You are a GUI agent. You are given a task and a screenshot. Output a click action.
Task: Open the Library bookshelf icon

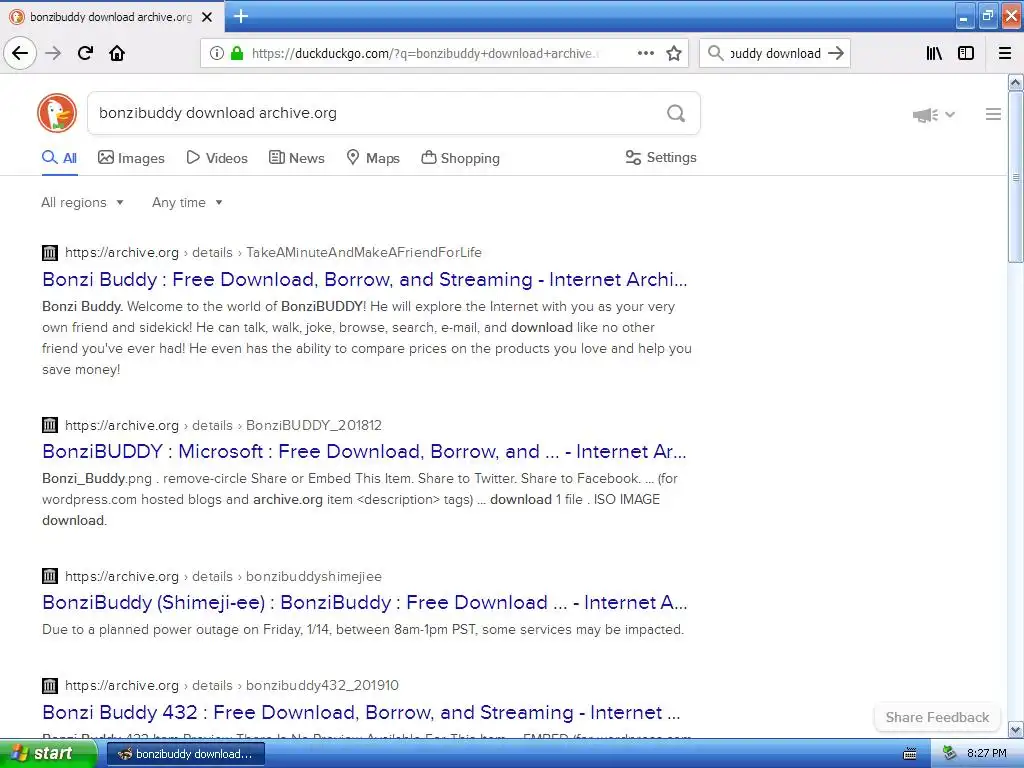tap(934, 53)
